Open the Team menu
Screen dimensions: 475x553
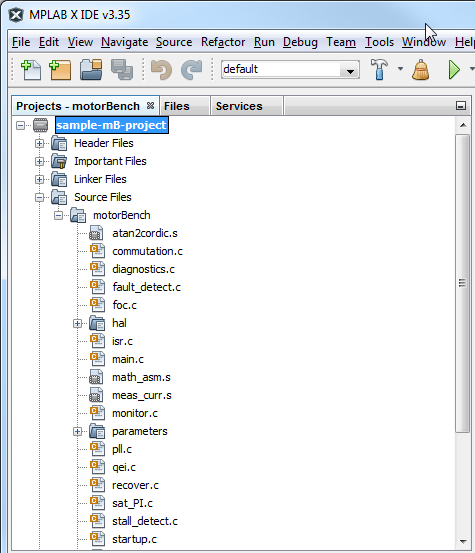(x=341, y=42)
